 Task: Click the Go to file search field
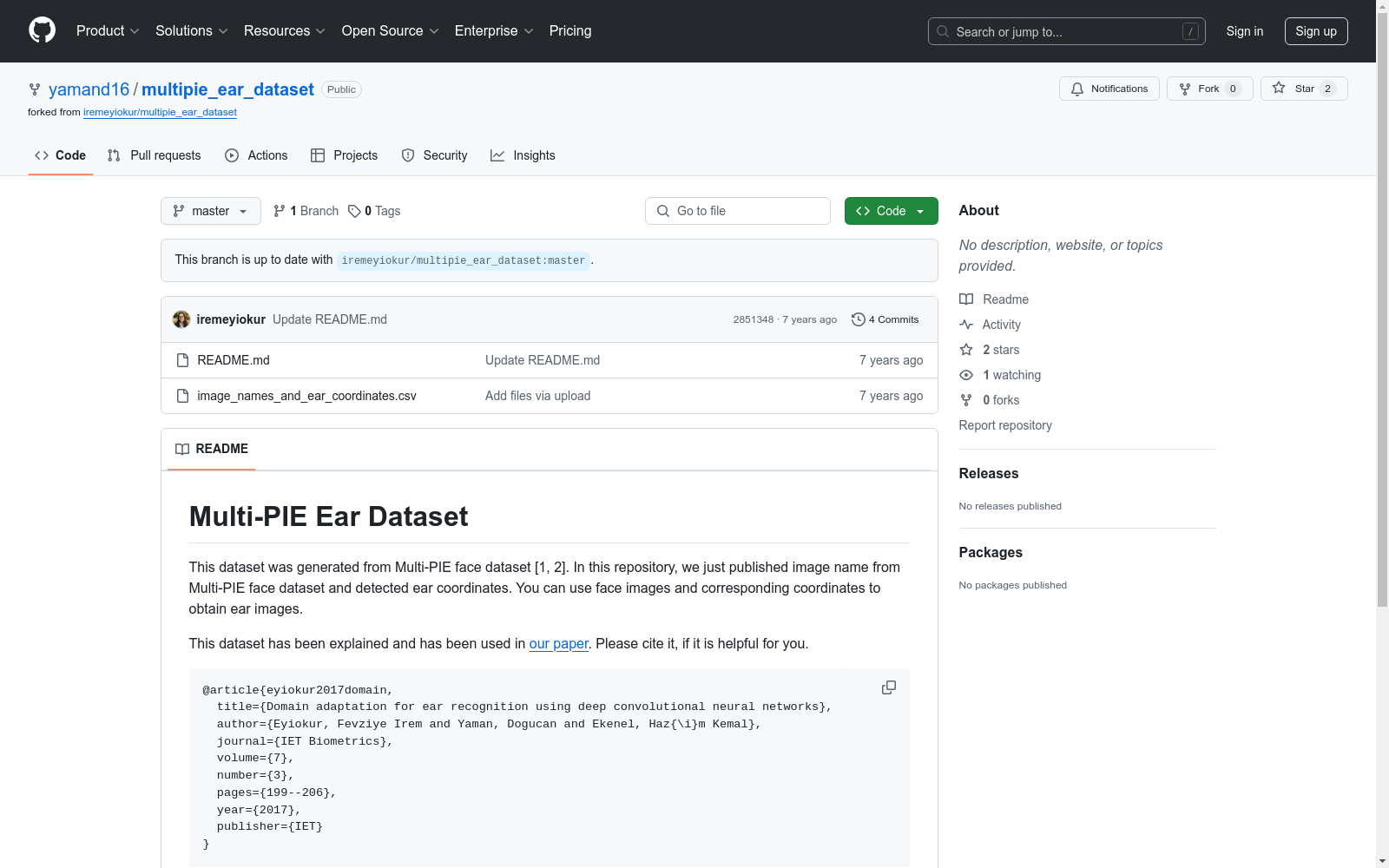pos(738,211)
